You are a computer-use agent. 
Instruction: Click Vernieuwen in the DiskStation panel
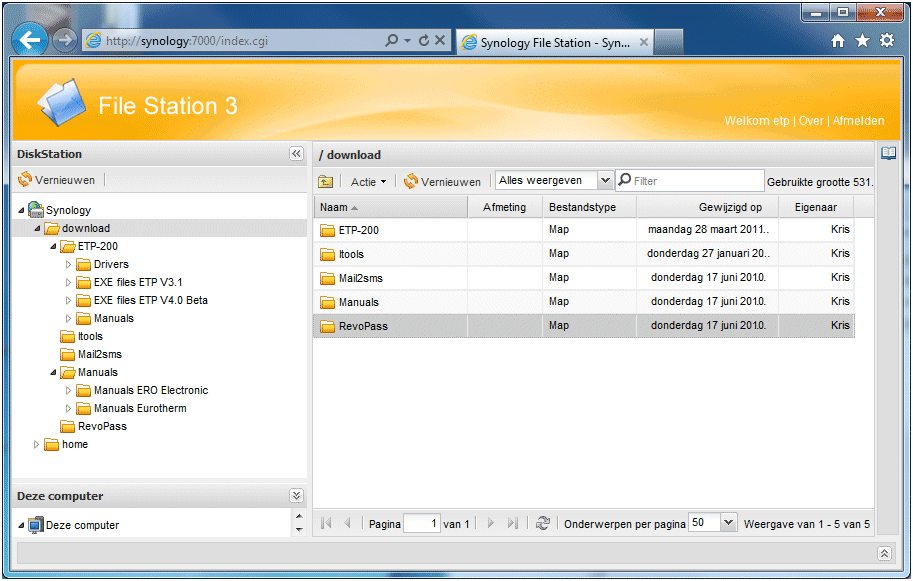tap(56, 180)
